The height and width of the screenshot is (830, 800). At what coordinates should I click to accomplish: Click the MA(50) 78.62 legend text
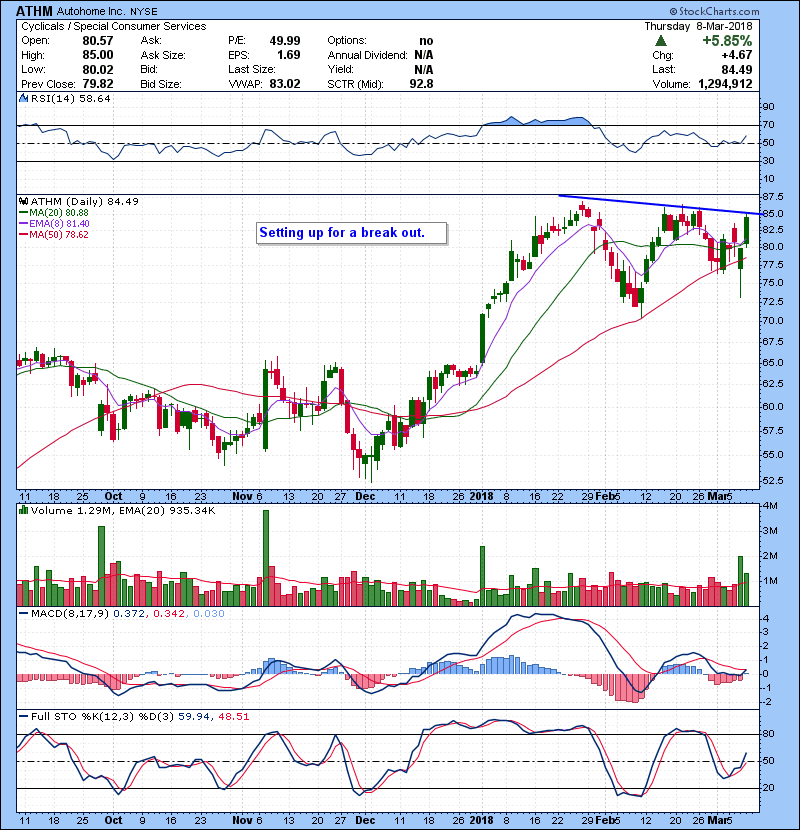[x=59, y=235]
